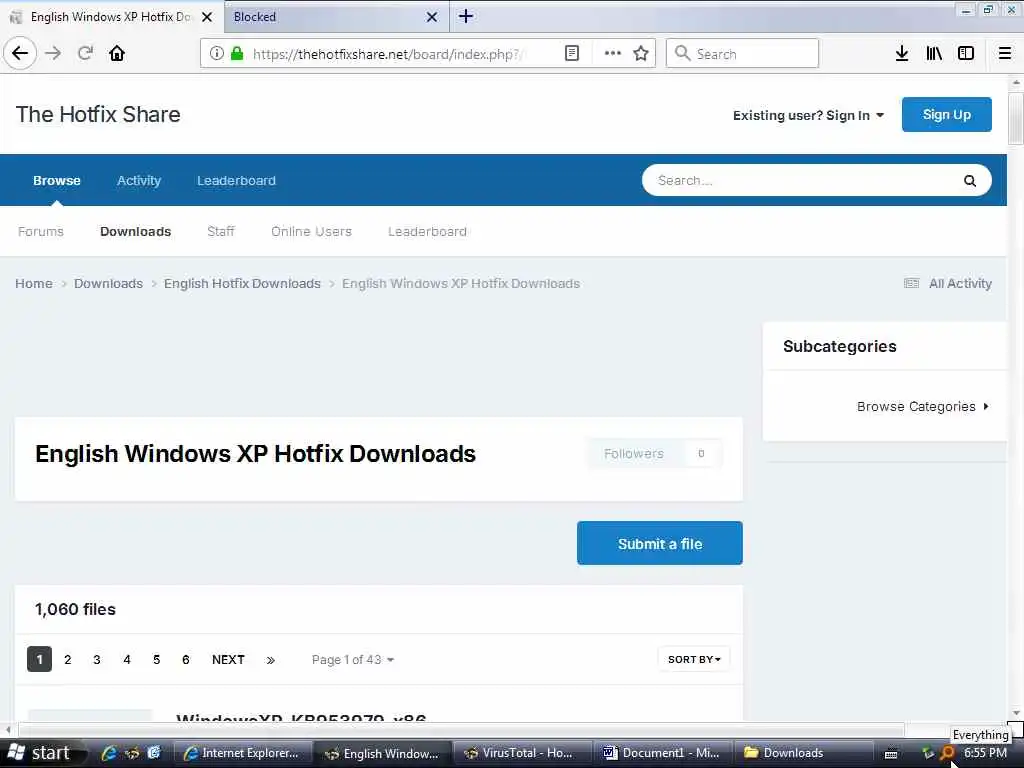Open the Windows Start button
The height and width of the screenshot is (768, 1024).
click(42, 753)
